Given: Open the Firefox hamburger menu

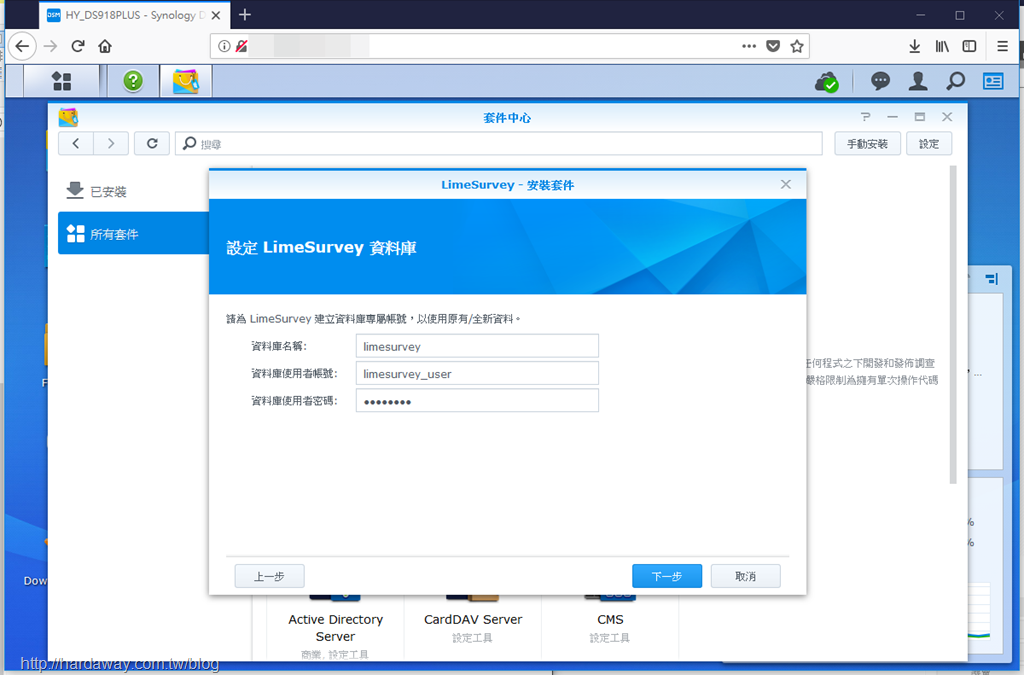Looking at the screenshot, I should click(x=1002, y=46).
